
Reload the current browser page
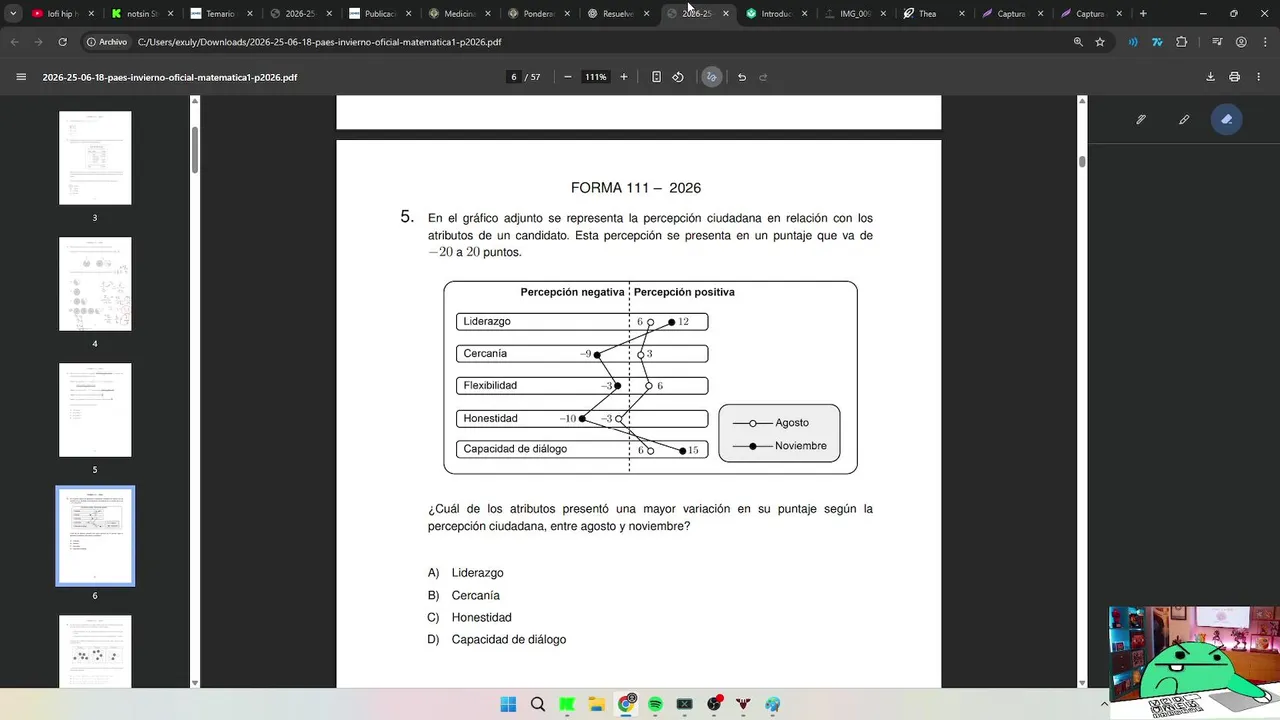(x=63, y=42)
